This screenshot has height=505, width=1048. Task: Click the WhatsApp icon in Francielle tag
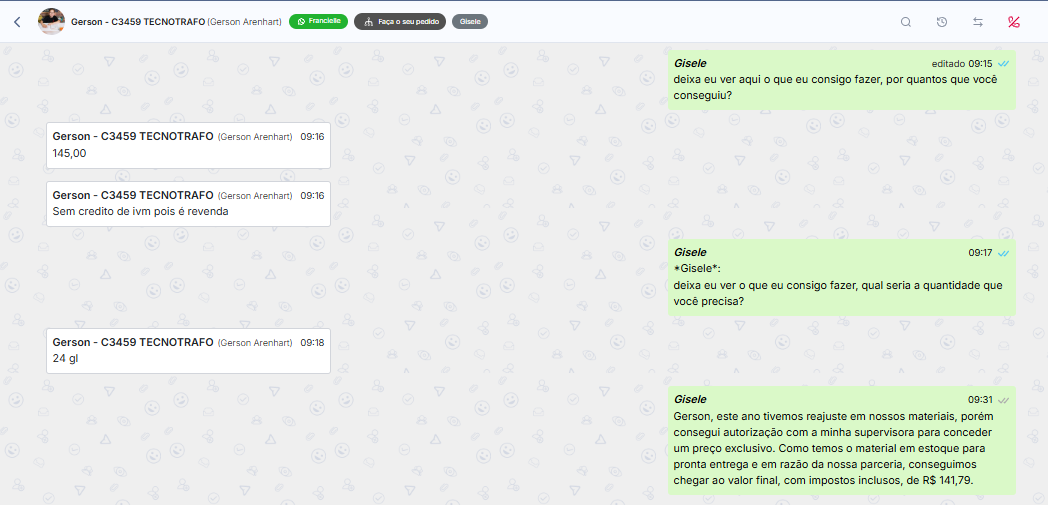point(301,21)
